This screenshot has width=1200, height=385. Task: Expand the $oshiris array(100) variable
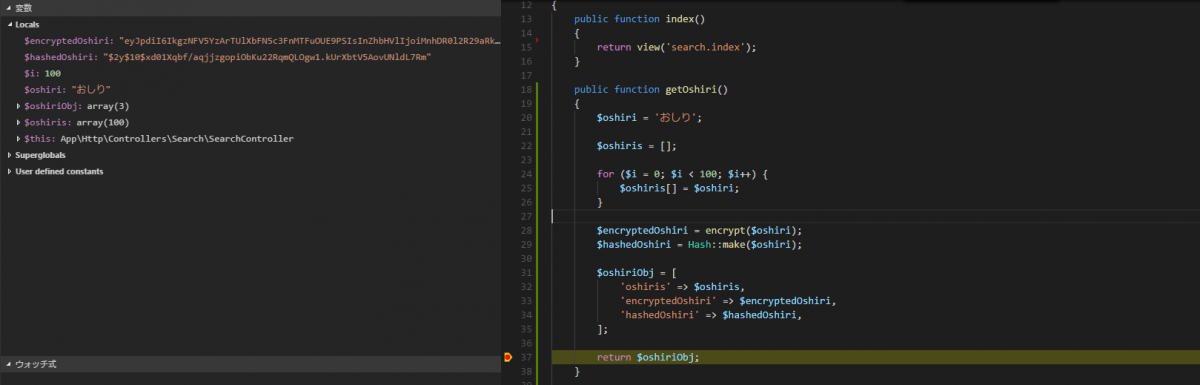coord(19,122)
